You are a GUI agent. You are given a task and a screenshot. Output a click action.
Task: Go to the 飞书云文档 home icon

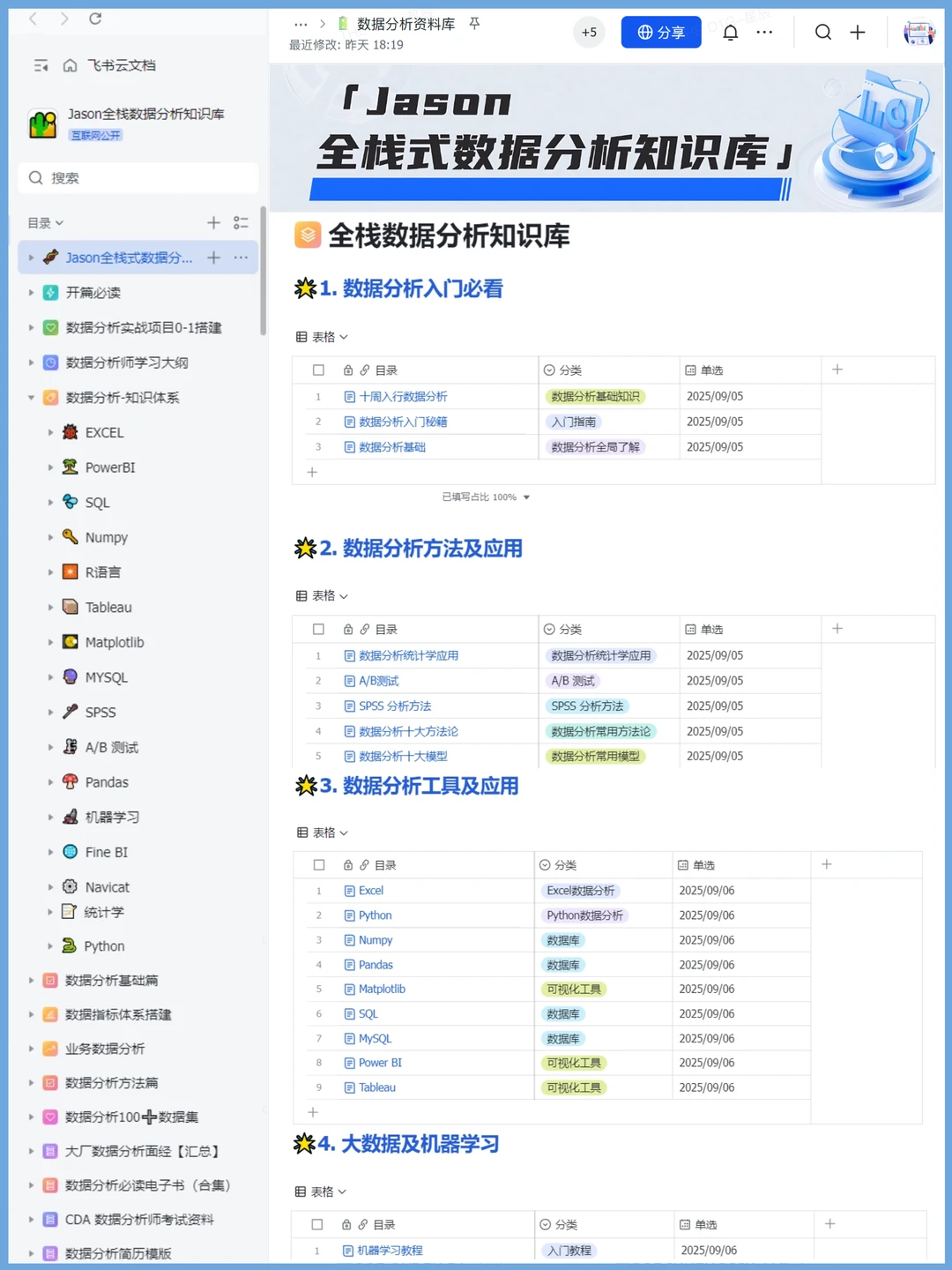point(71,65)
